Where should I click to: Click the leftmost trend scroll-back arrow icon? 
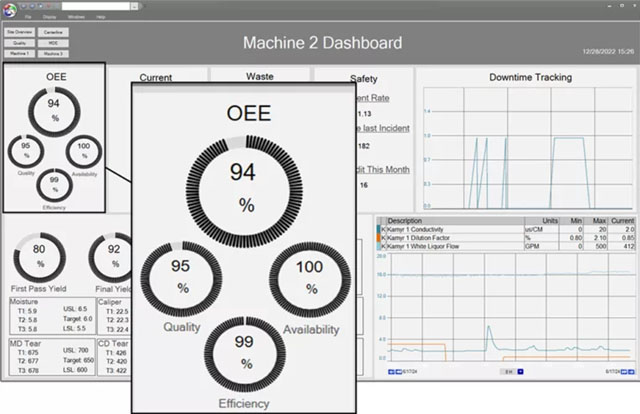click(391, 372)
